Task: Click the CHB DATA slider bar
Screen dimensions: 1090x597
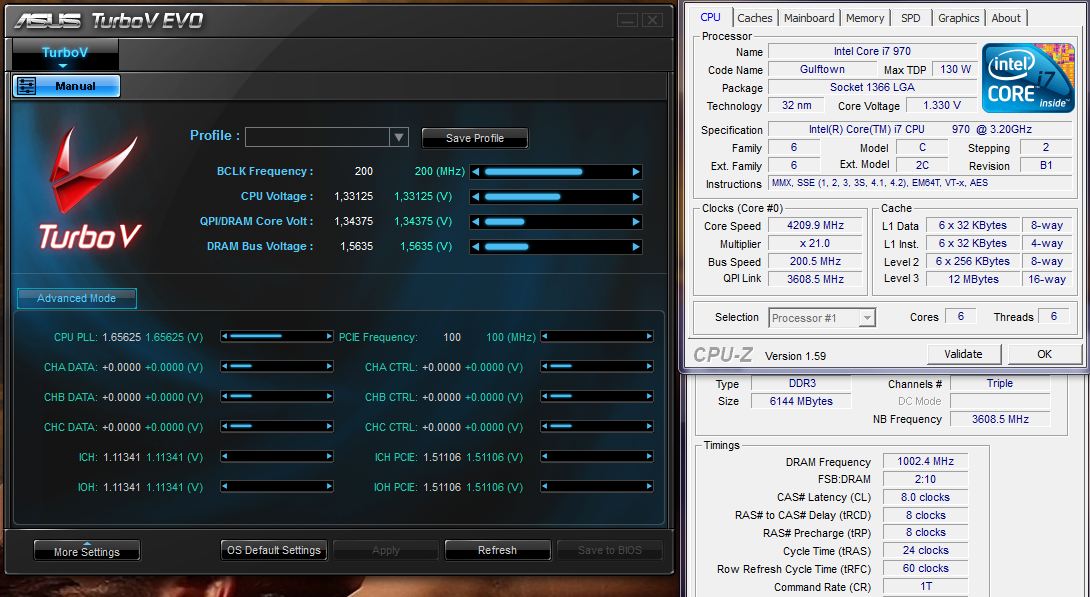Action: click(277, 396)
